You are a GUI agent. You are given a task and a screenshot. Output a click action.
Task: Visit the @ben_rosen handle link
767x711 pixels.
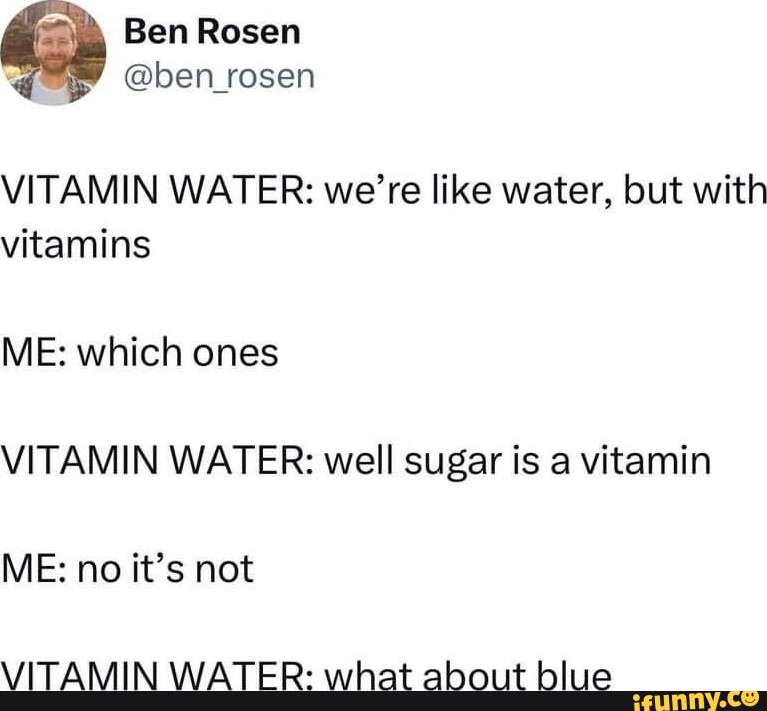(x=219, y=77)
